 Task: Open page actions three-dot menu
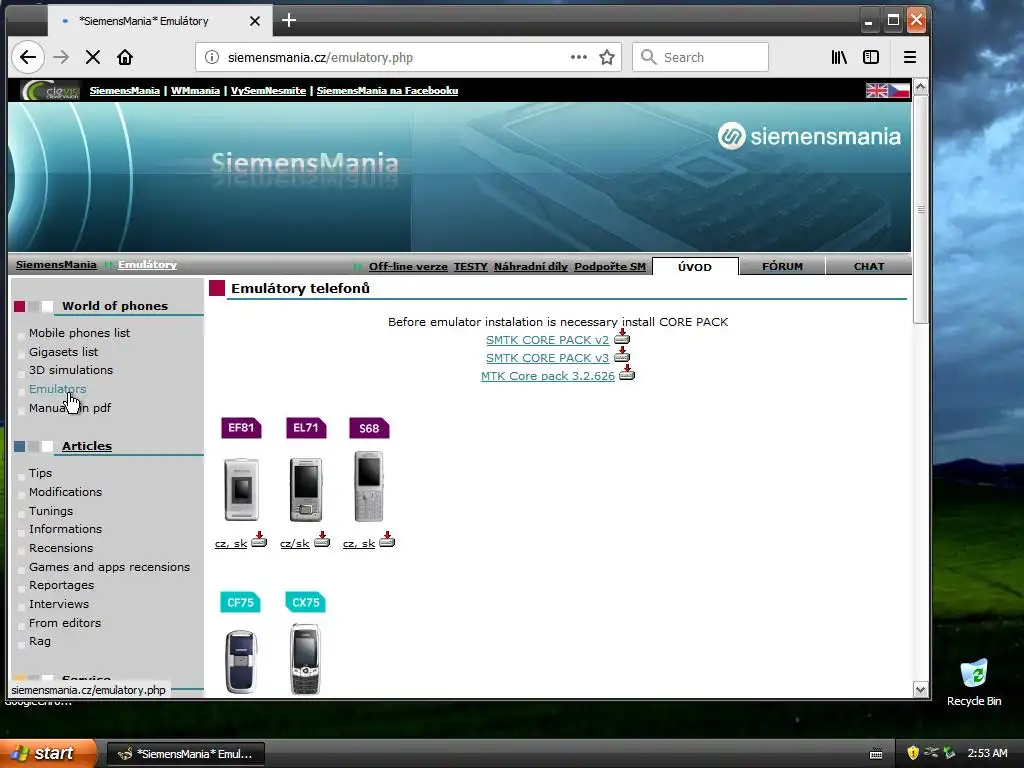click(579, 57)
